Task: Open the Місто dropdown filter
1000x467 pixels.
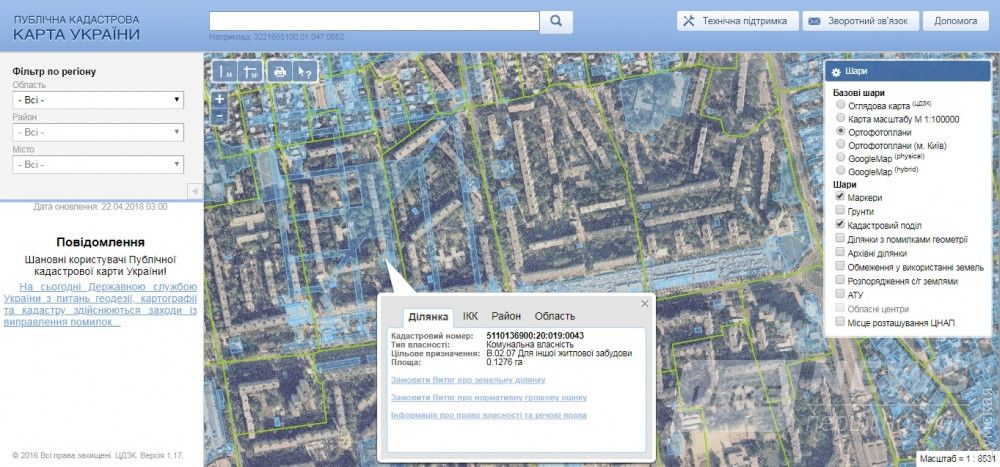Action: click(x=97, y=164)
